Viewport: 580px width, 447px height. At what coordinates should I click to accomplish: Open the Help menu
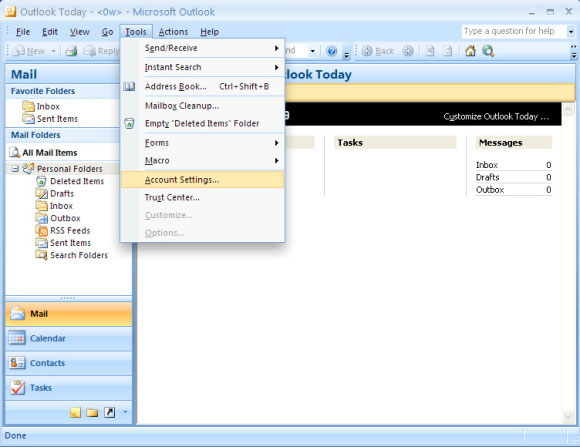click(x=209, y=32)
